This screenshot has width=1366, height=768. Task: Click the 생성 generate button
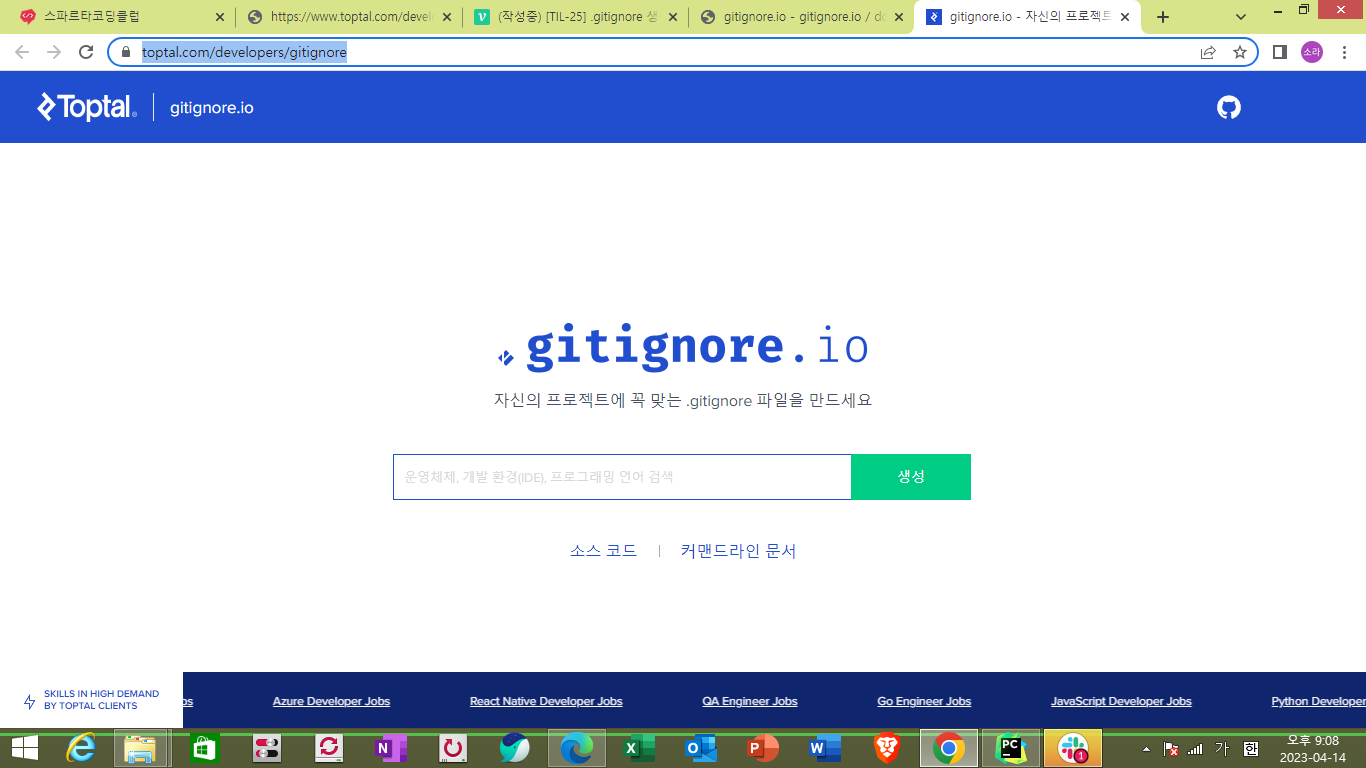coord(910,477)
